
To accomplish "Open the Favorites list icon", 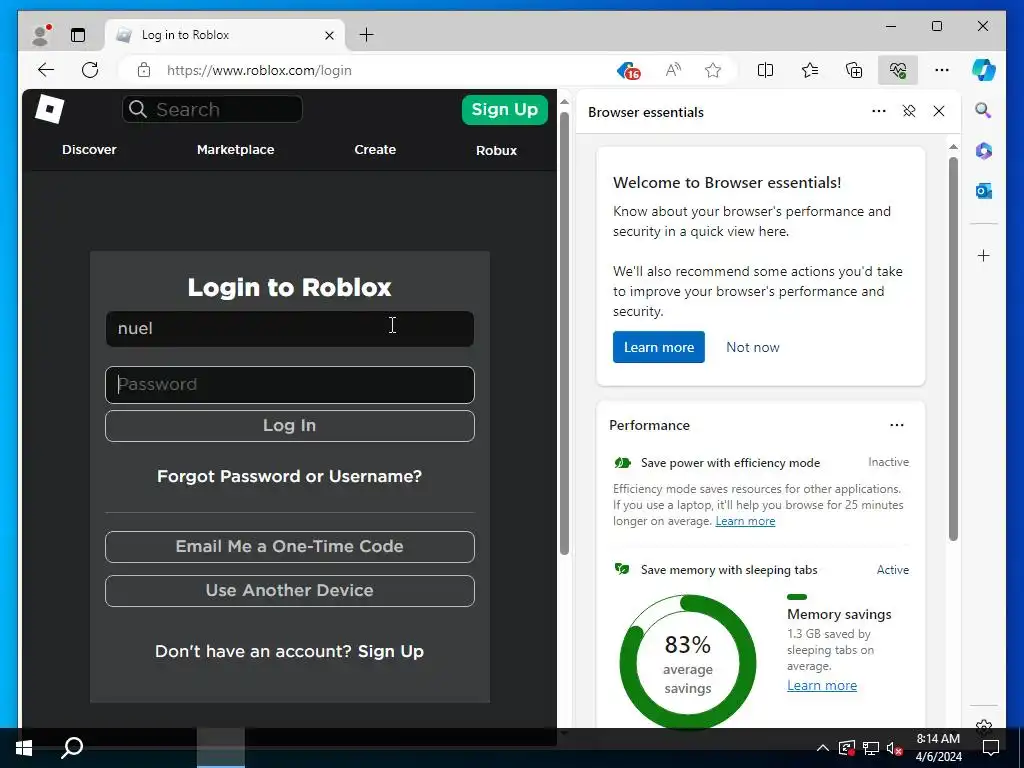I will tap(810, 70).
